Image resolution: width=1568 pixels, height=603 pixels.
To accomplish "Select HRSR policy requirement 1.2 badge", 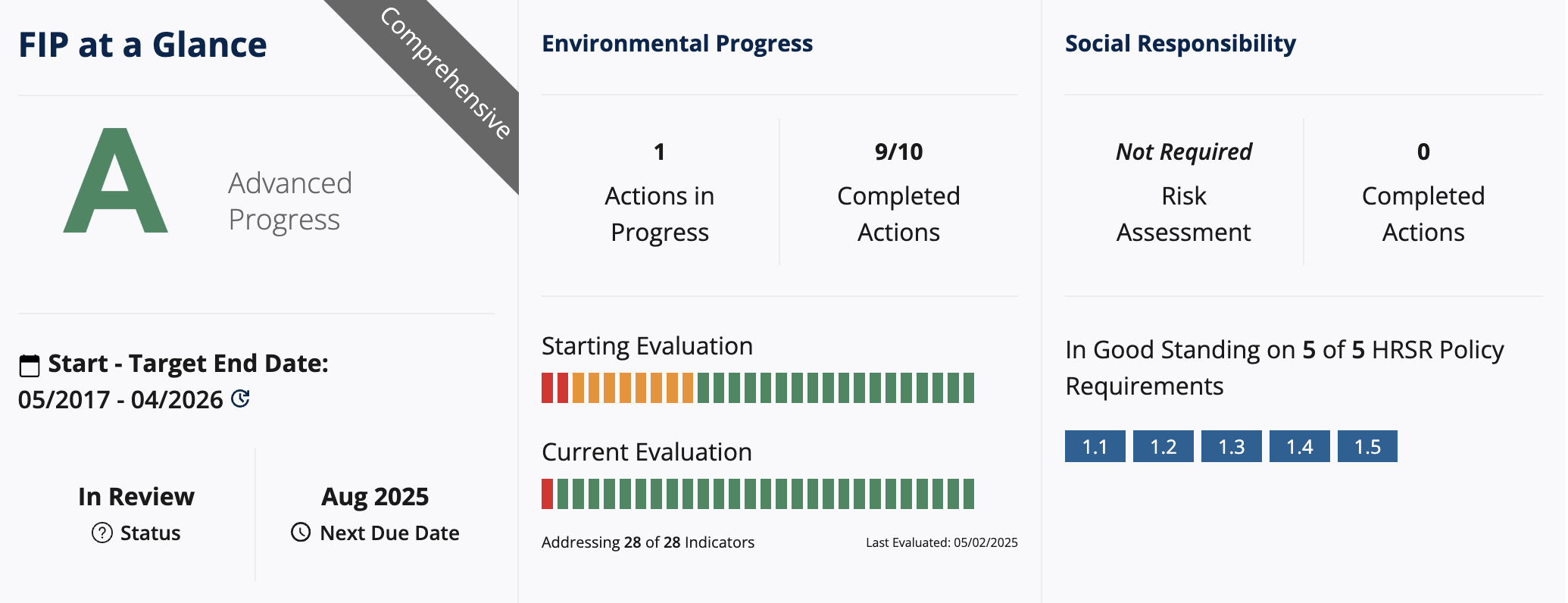I will (1163, 446).
